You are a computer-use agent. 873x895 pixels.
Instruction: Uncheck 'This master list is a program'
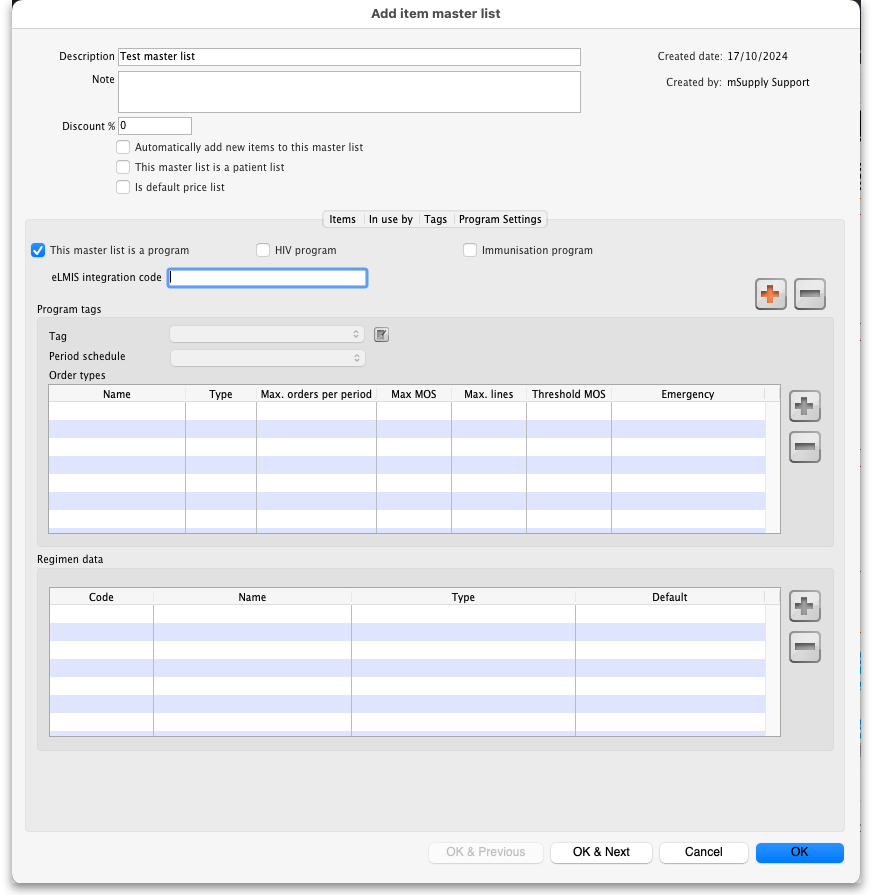(38, 250)
